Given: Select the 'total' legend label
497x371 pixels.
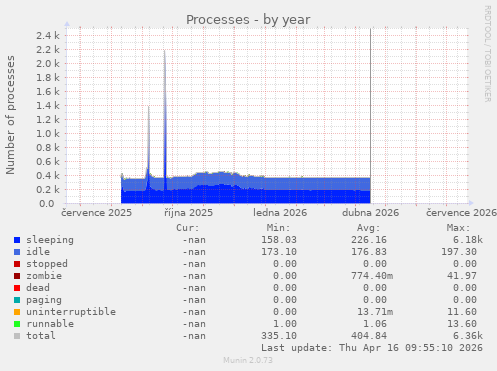Looking at the screenshot, I should pos(41,336).
